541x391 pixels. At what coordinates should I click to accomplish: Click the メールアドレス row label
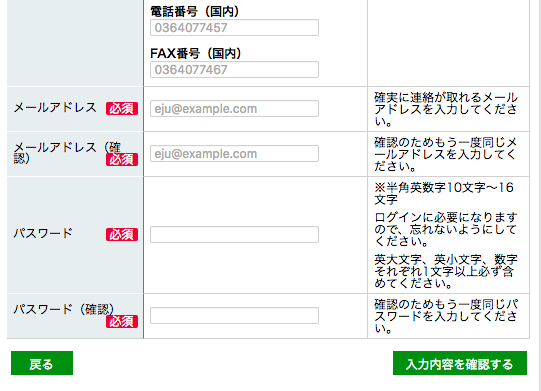click(x=55, y=108)
